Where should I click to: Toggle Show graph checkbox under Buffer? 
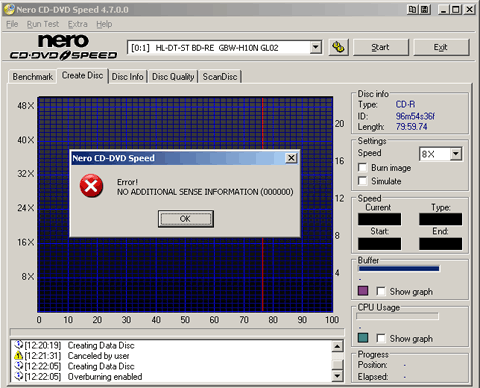pos(381,291)
